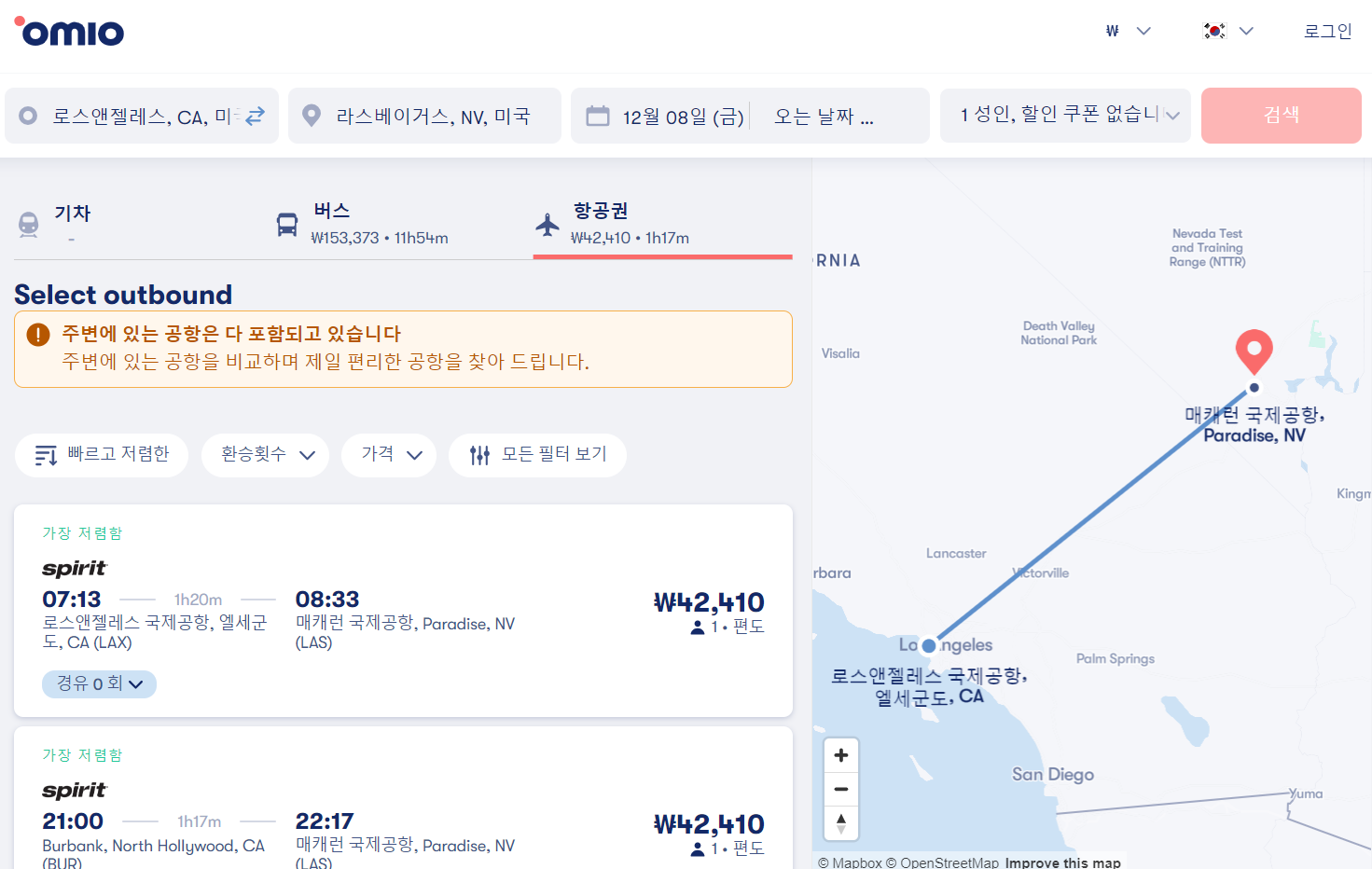The width and height of the screenshot is (1372, 869).
Task: Click Improve this map link
Action: coord(1062,862)
